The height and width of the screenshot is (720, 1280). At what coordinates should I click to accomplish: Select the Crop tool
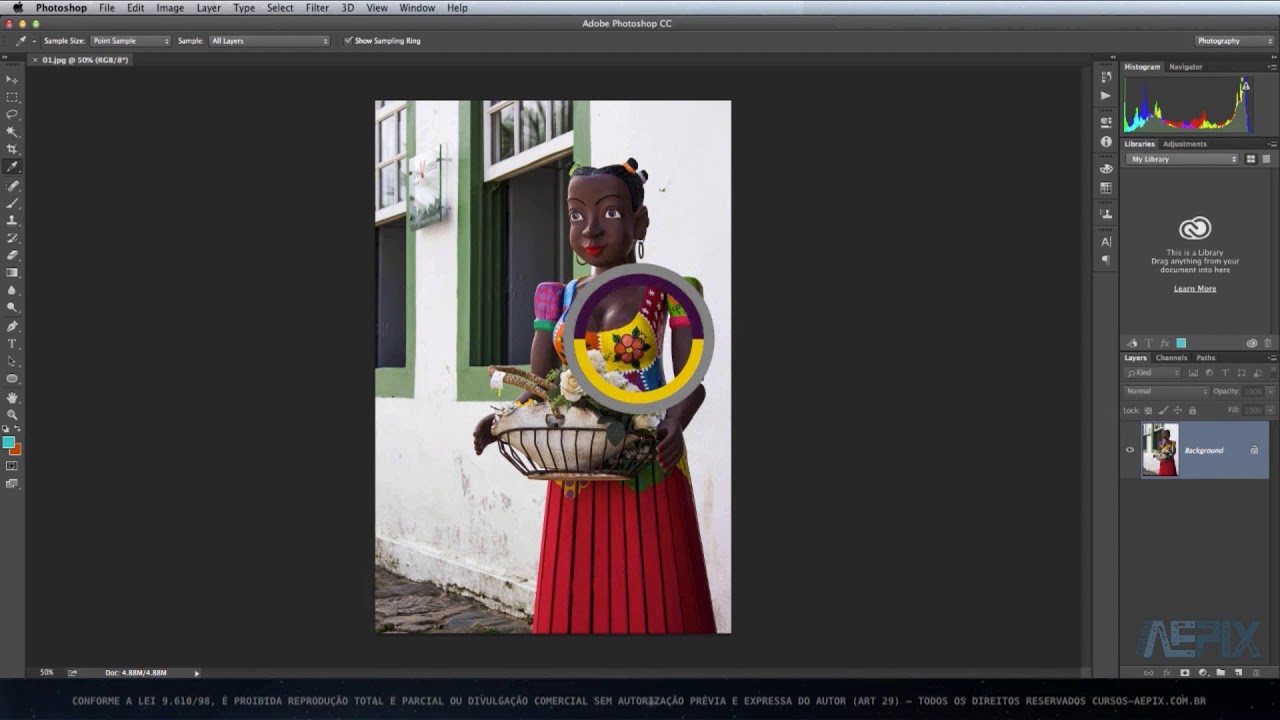(12, 149)
